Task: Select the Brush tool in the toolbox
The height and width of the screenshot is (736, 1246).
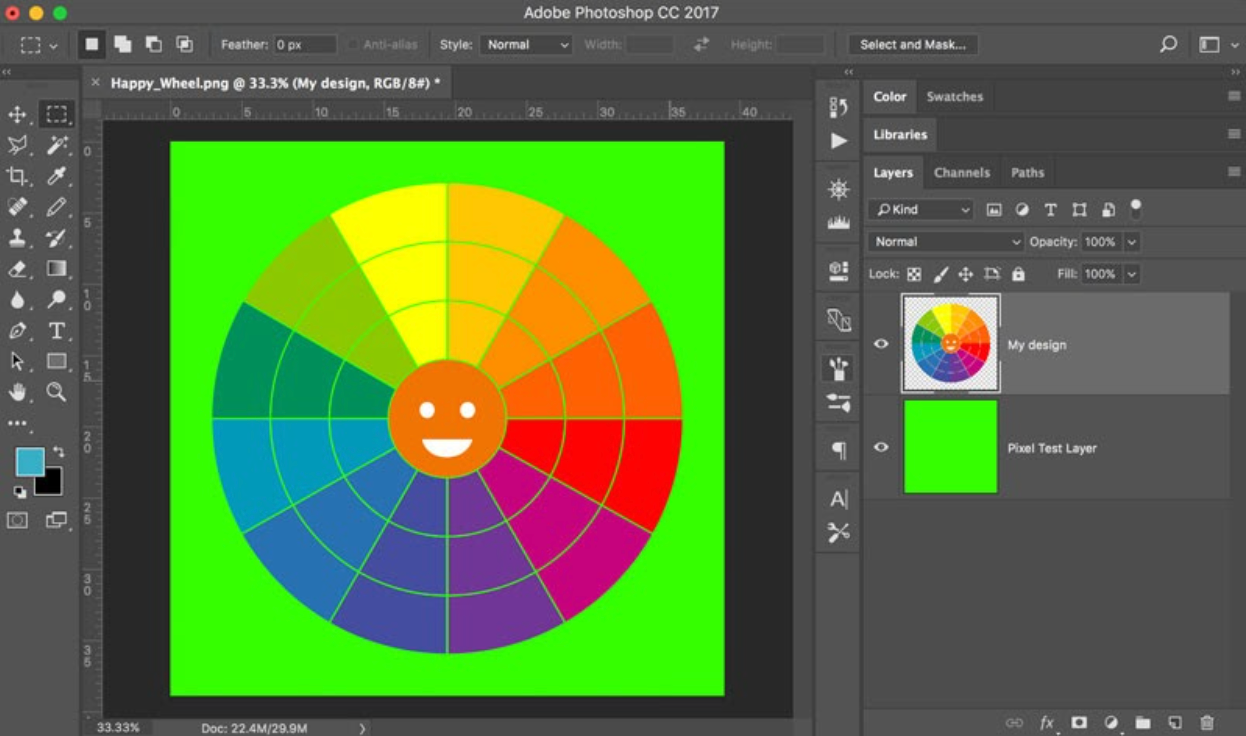Action: (x=57, y=207)
